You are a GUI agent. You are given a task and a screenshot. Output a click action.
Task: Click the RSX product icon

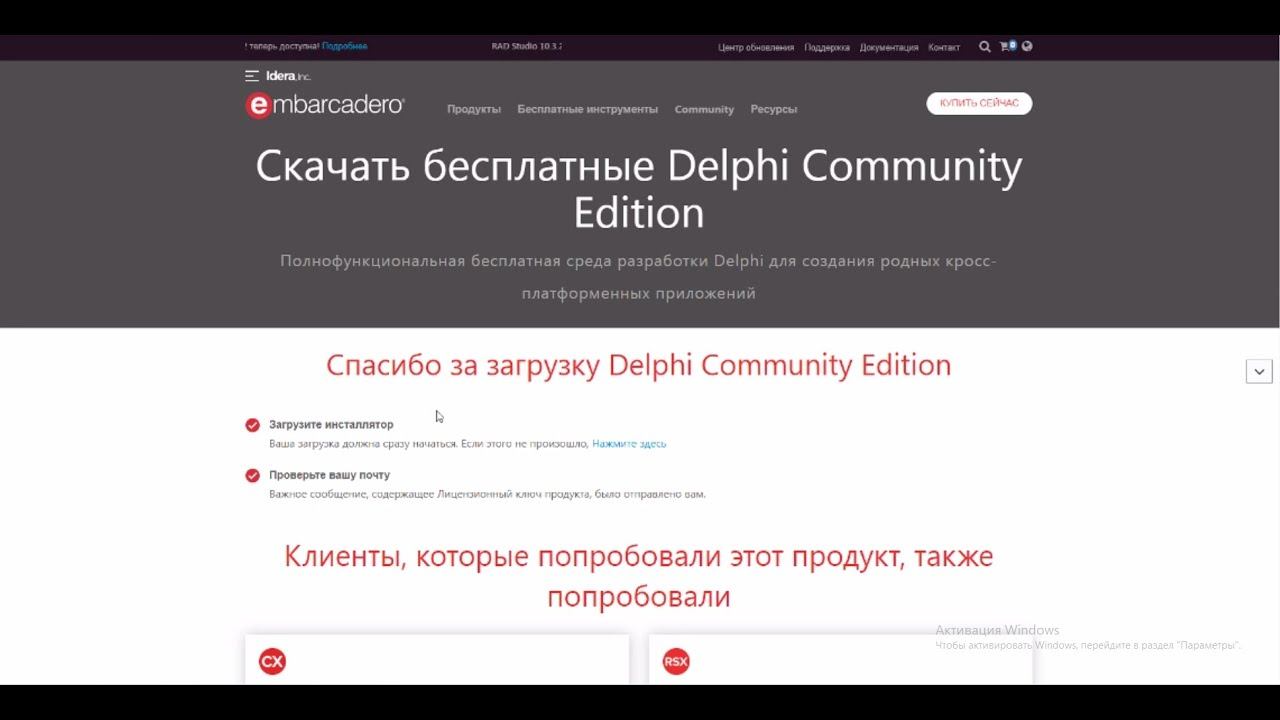676,662
